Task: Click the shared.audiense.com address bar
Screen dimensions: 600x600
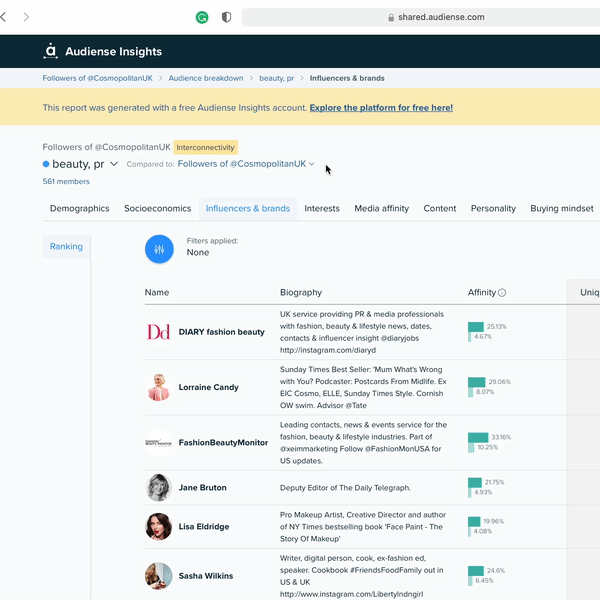Action: pyautogui.click(x=421, y=17)
